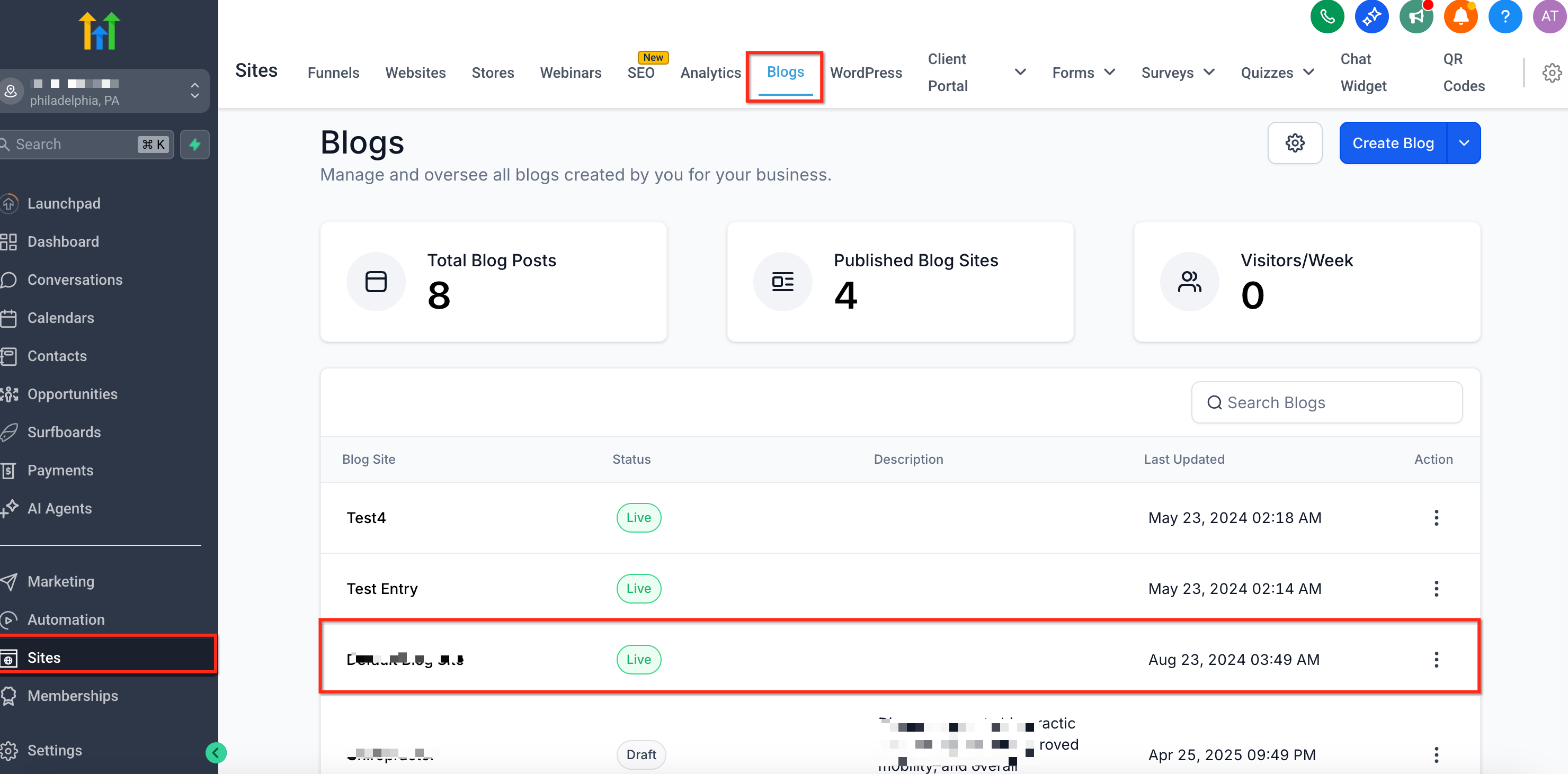Image resolution: width=1568 pixels, height=774 pixels.
Task: Open Conversations in the sidebar
Action: (74, 280)
